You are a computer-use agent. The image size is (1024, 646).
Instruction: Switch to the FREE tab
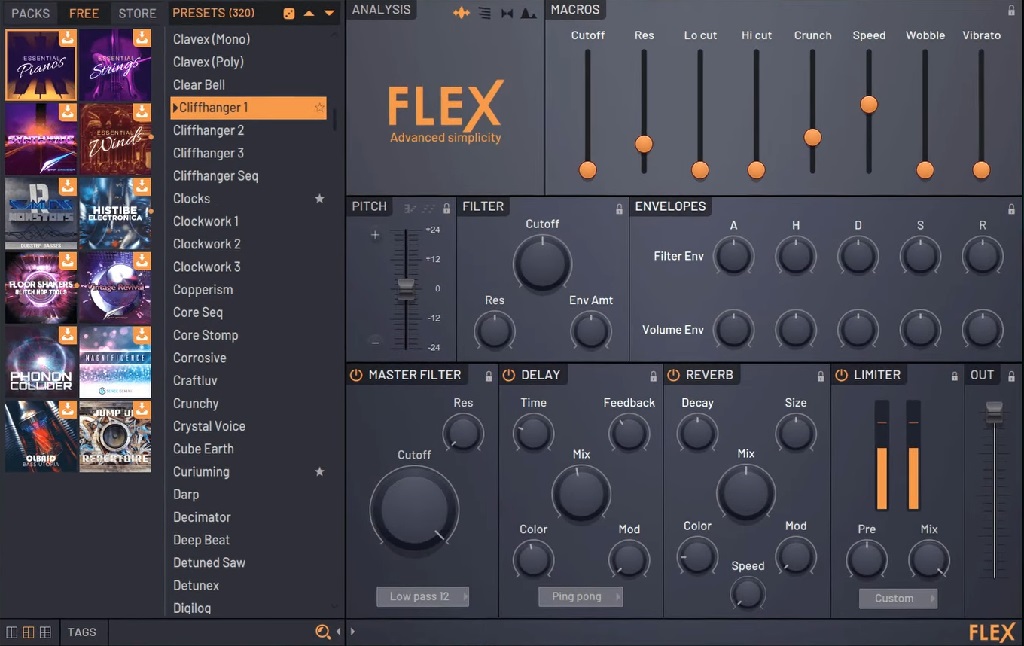pos(83,13)
